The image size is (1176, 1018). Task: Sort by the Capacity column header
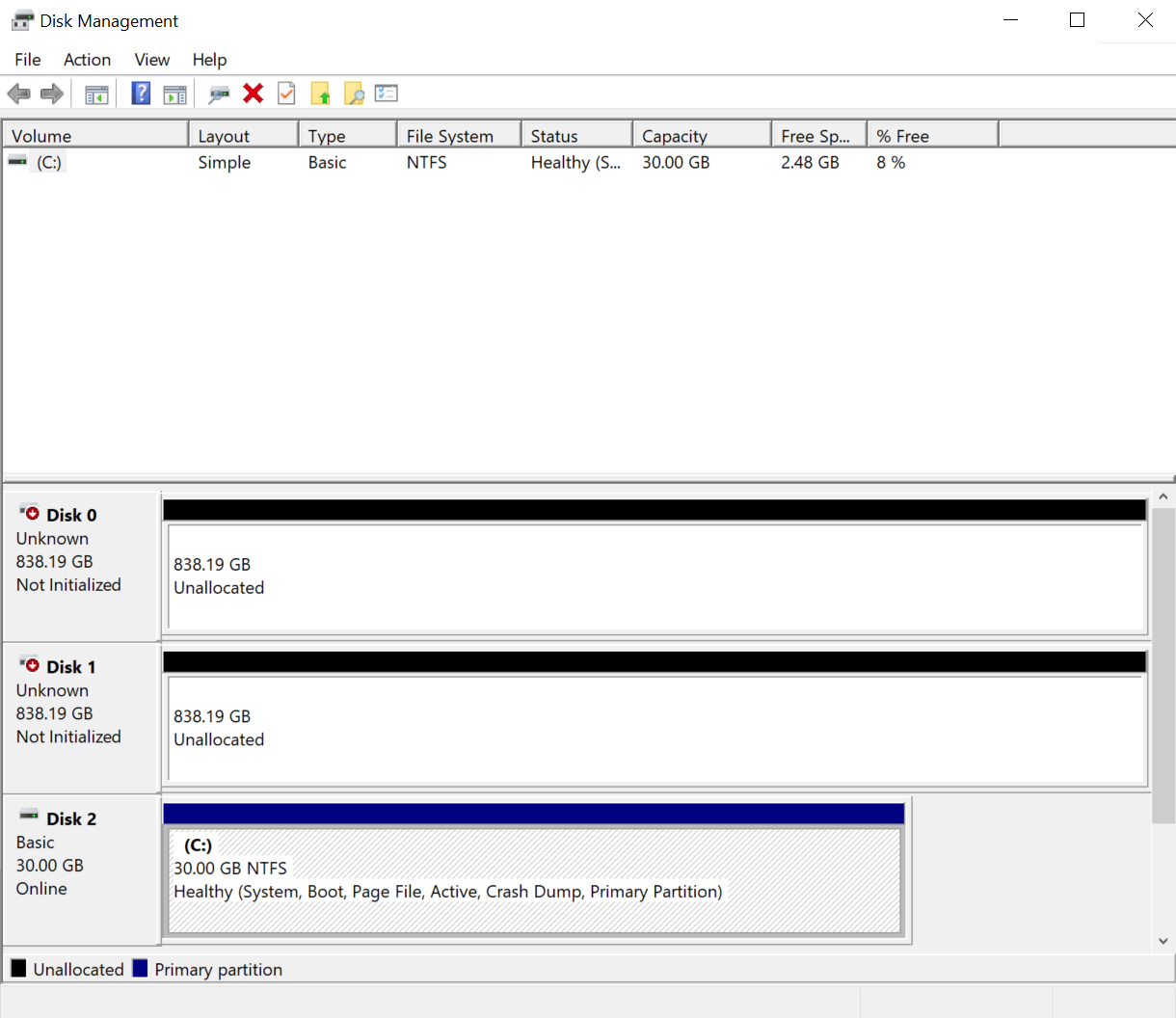coord(703,136)
